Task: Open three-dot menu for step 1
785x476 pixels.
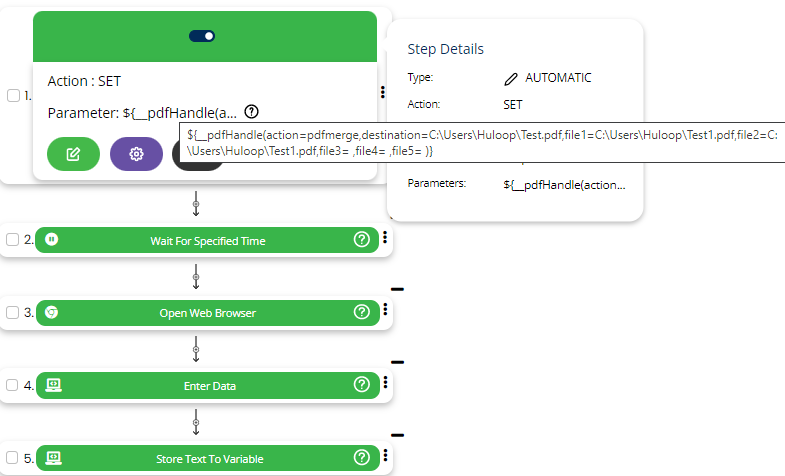Action: (x=383, y=92)
